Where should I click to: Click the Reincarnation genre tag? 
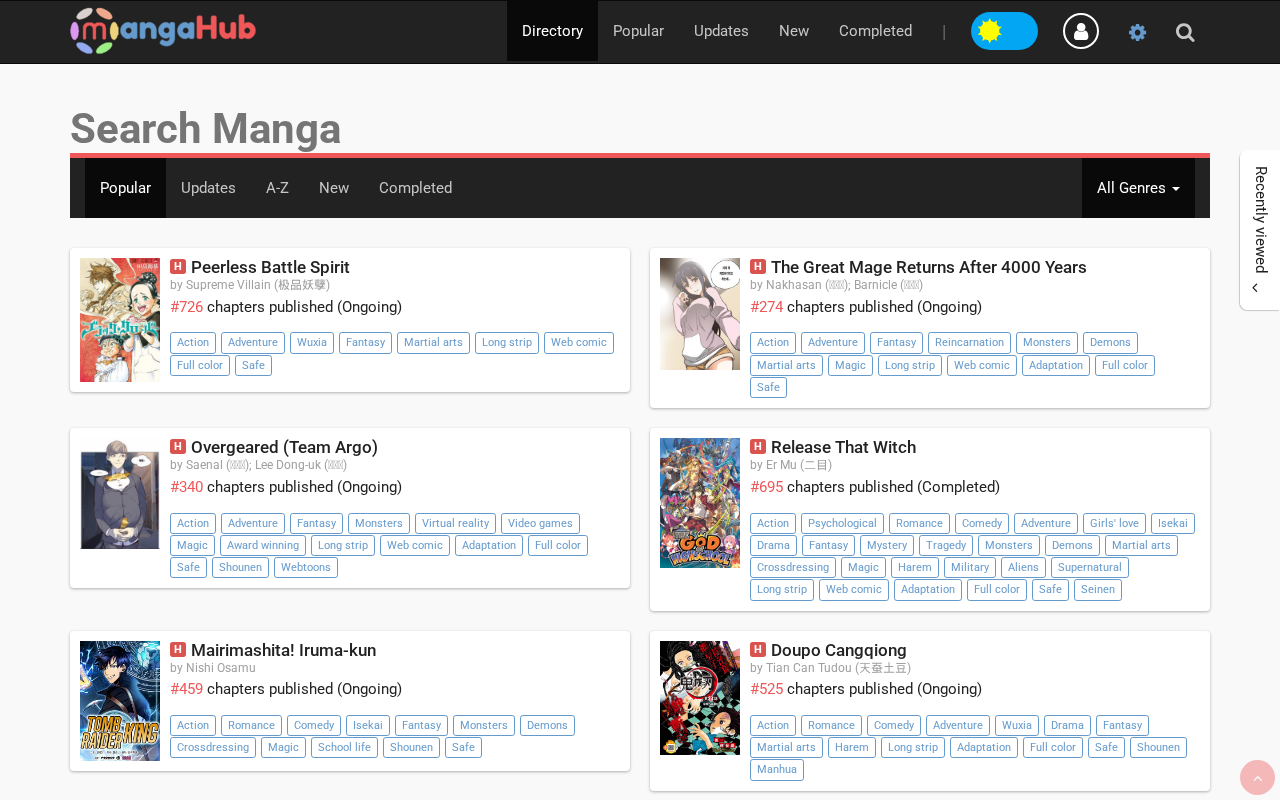click(x=969, y=342)
